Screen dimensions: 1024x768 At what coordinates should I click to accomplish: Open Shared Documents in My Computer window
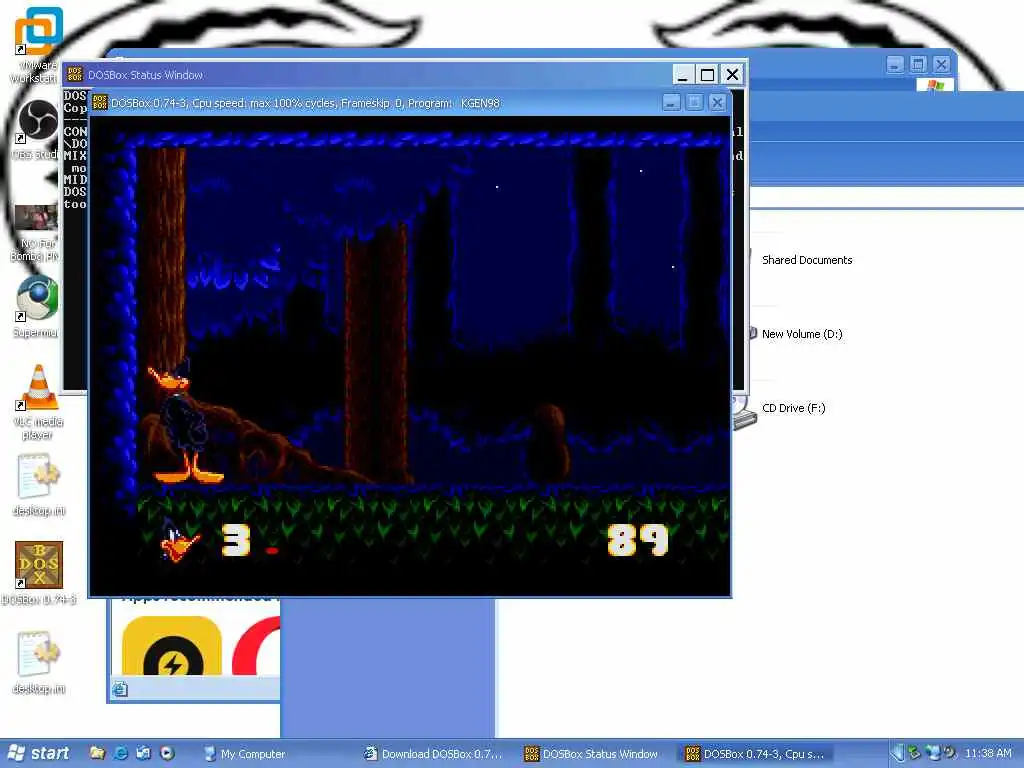[807, 260]
